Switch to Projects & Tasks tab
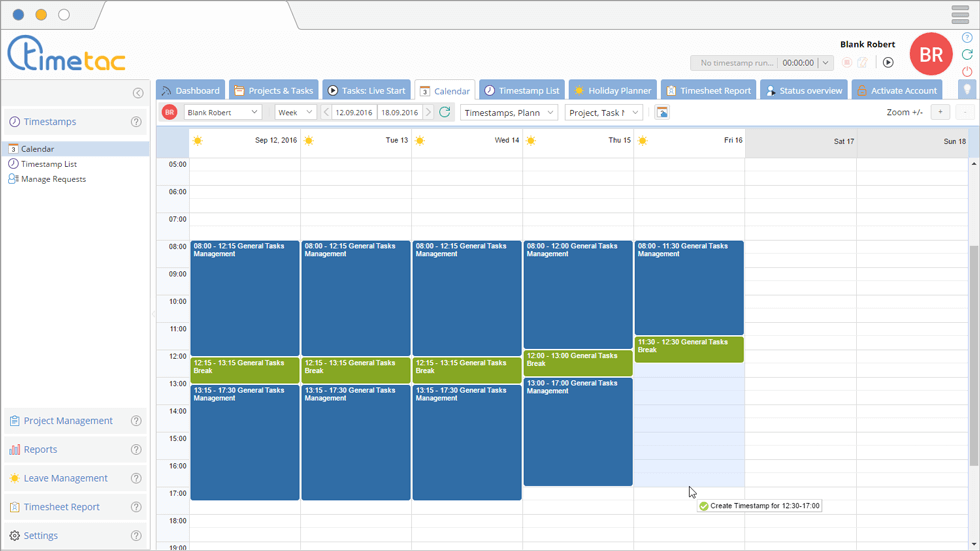The image size is (980, 551). pos(274,90)
